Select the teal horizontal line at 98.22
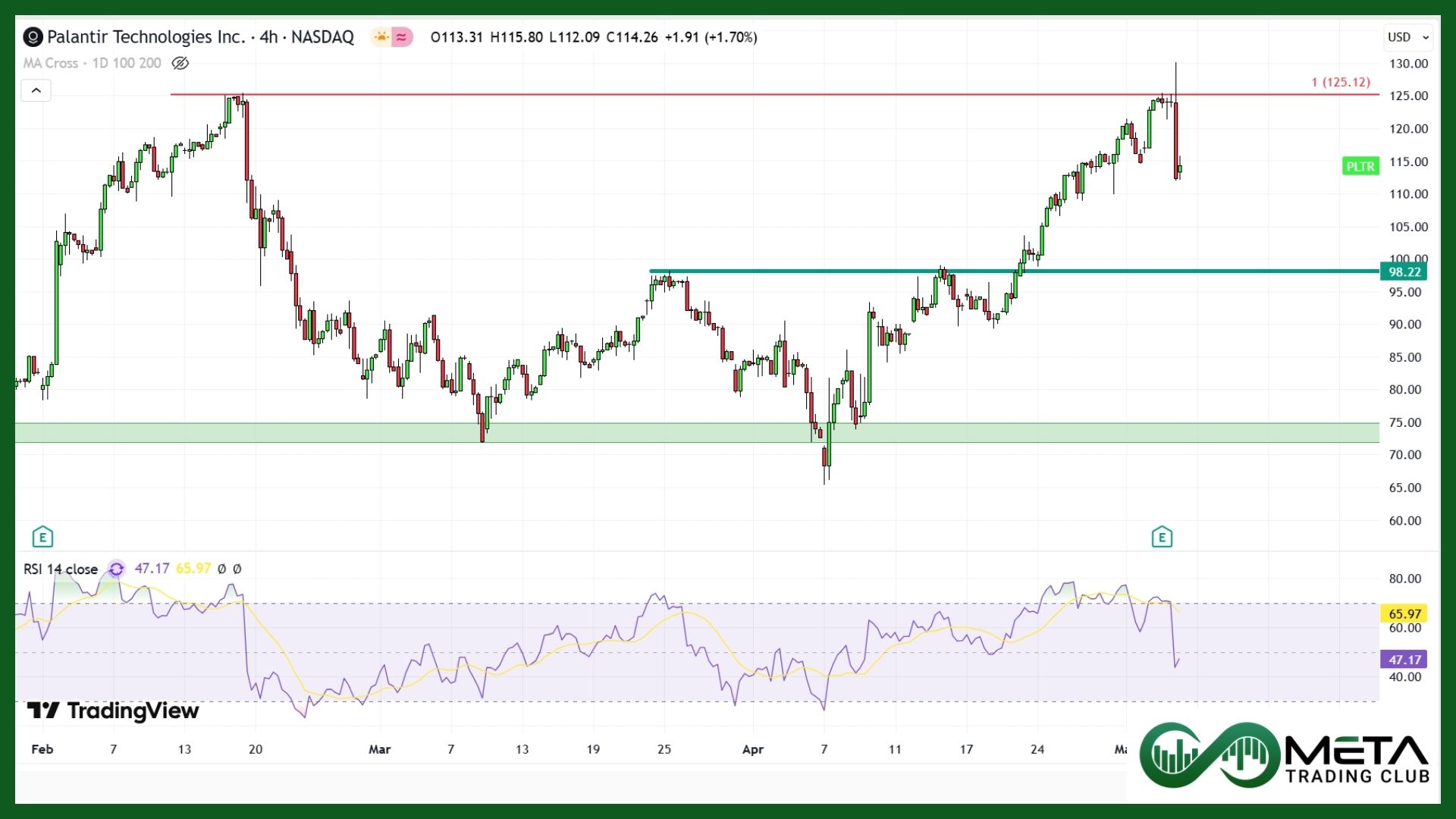Viewport: 1456px width, 819px height. click(x=1014, y=271)
